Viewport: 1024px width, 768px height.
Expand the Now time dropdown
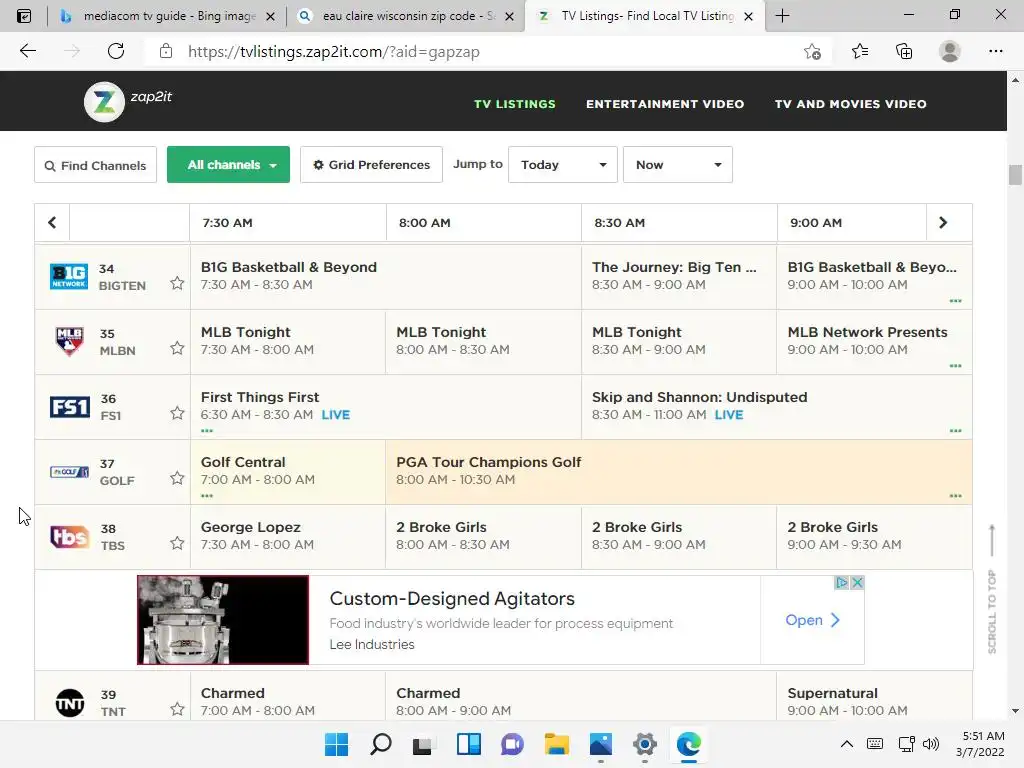pyautogui.click(x=677, y=165)
